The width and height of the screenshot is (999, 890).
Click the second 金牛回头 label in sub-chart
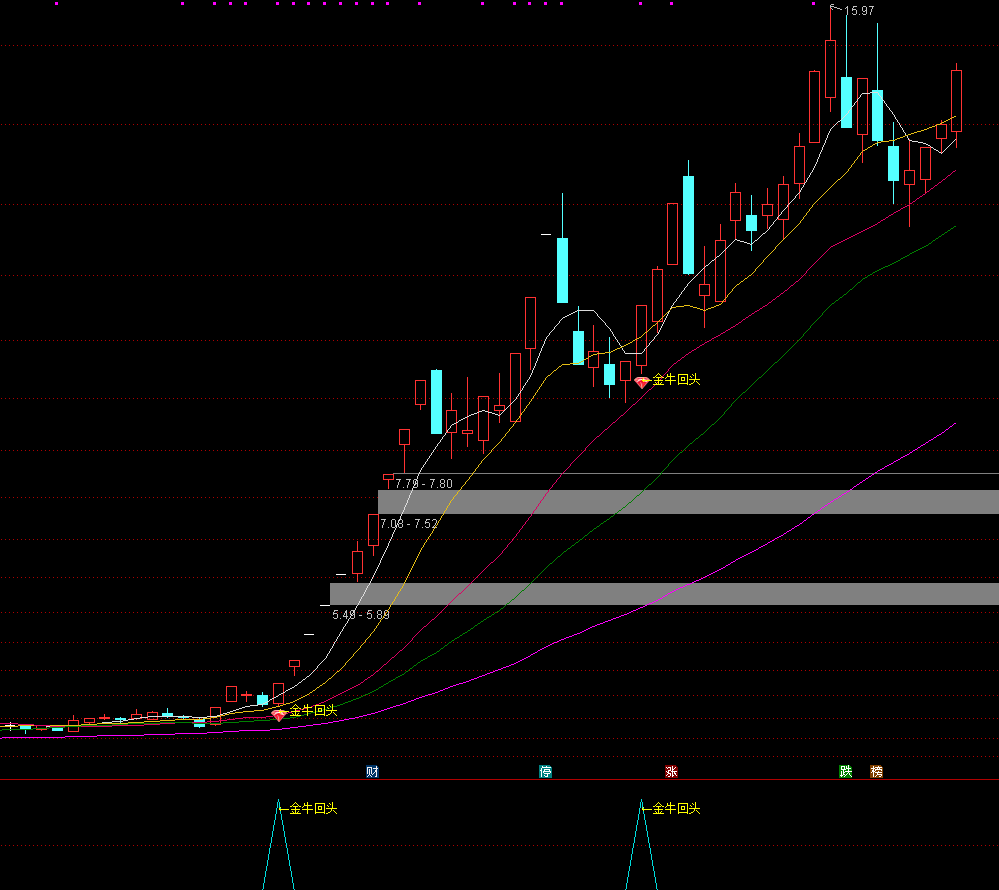tap(676, 808)
